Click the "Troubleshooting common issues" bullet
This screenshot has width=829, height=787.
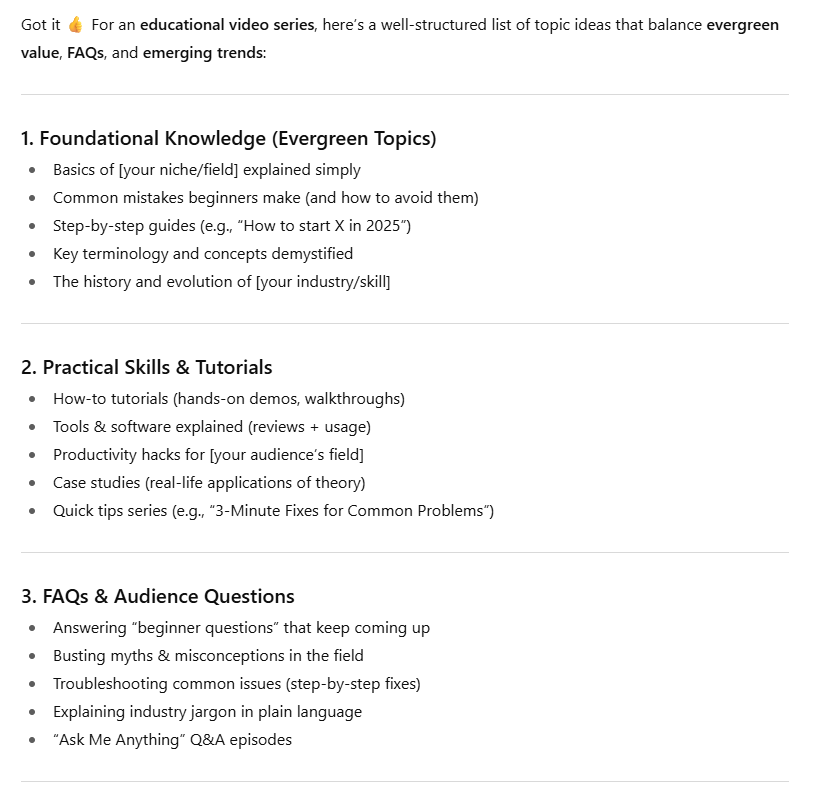point(237,684)
